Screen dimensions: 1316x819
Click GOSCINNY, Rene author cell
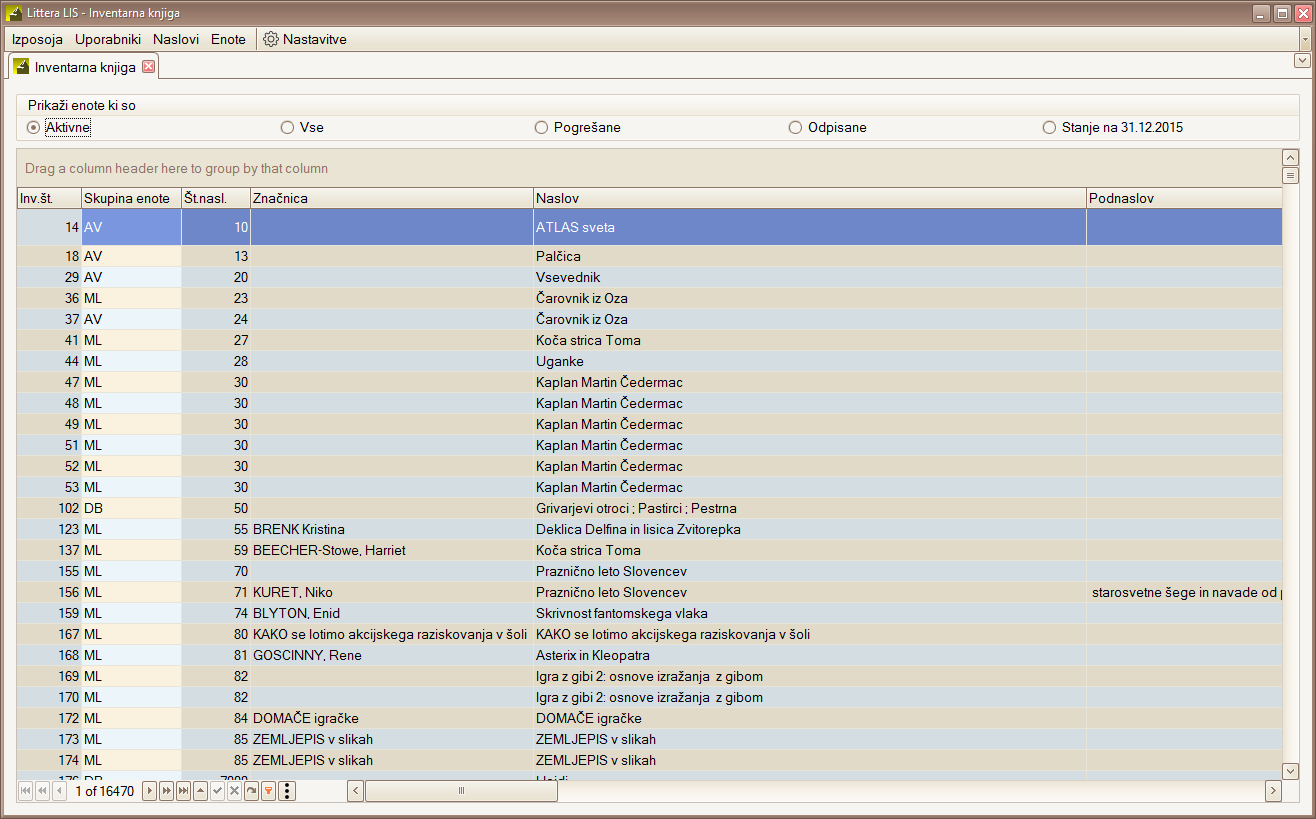click(392, 655)
